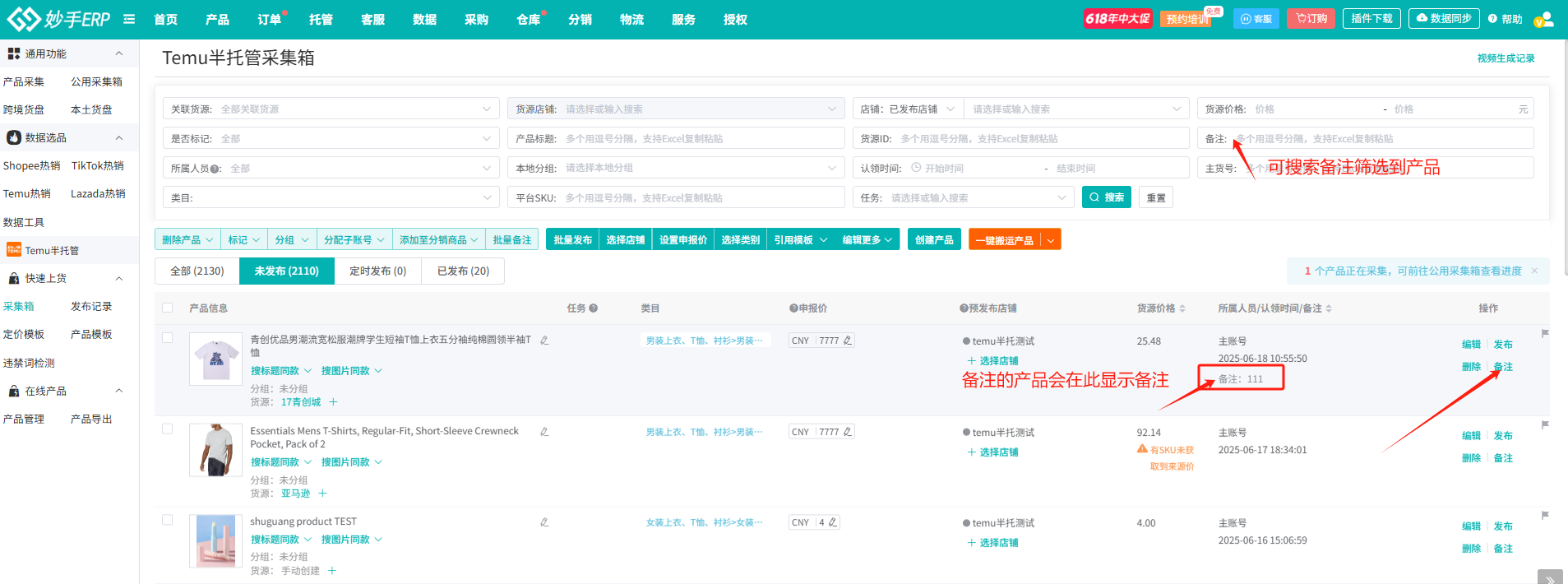Start 数据同步 cloud sync
Image resolution: width=1568 pixels, height=584 pixels.
(x=1444, y=18)
